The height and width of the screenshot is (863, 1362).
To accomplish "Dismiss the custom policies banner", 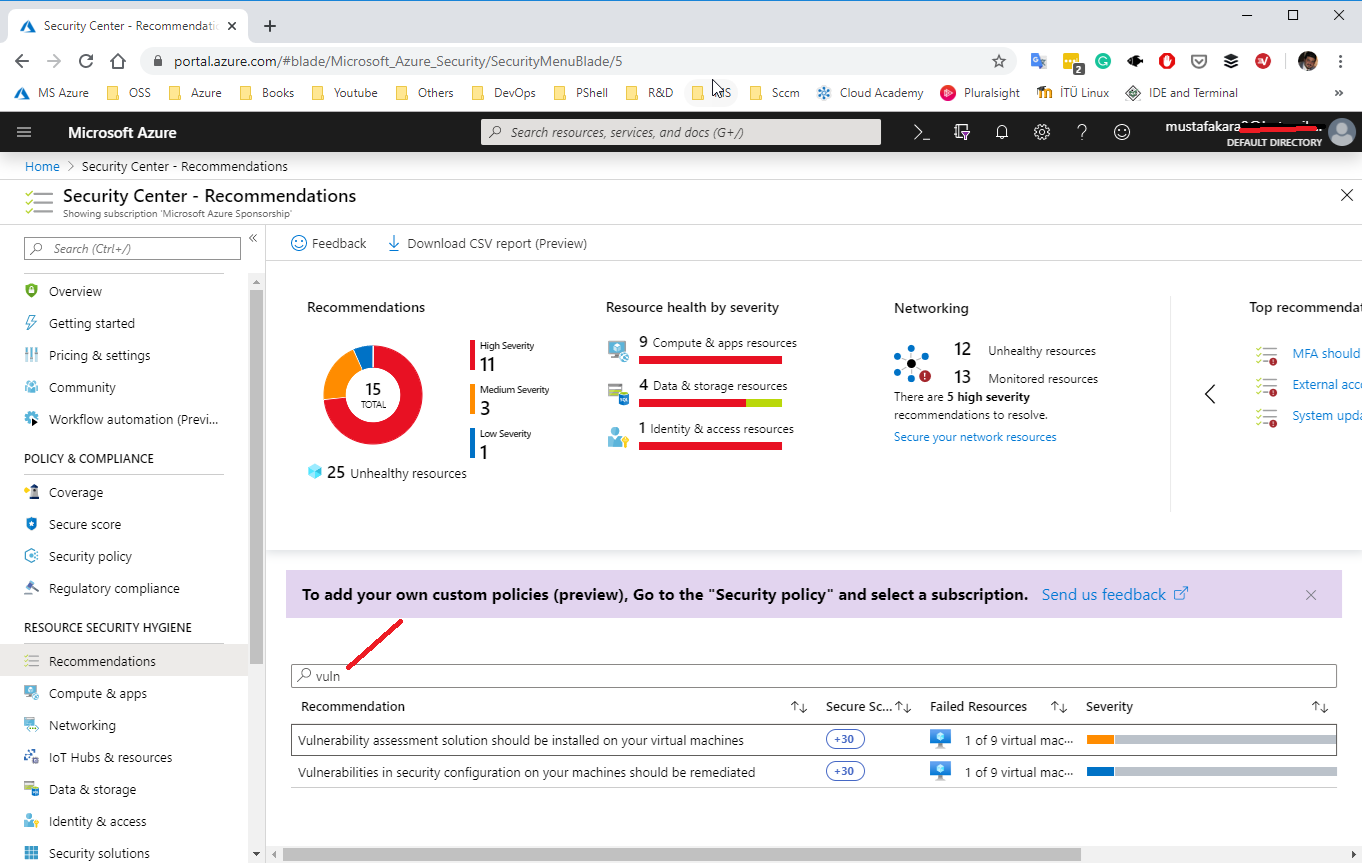I will tap(1311, 595).
